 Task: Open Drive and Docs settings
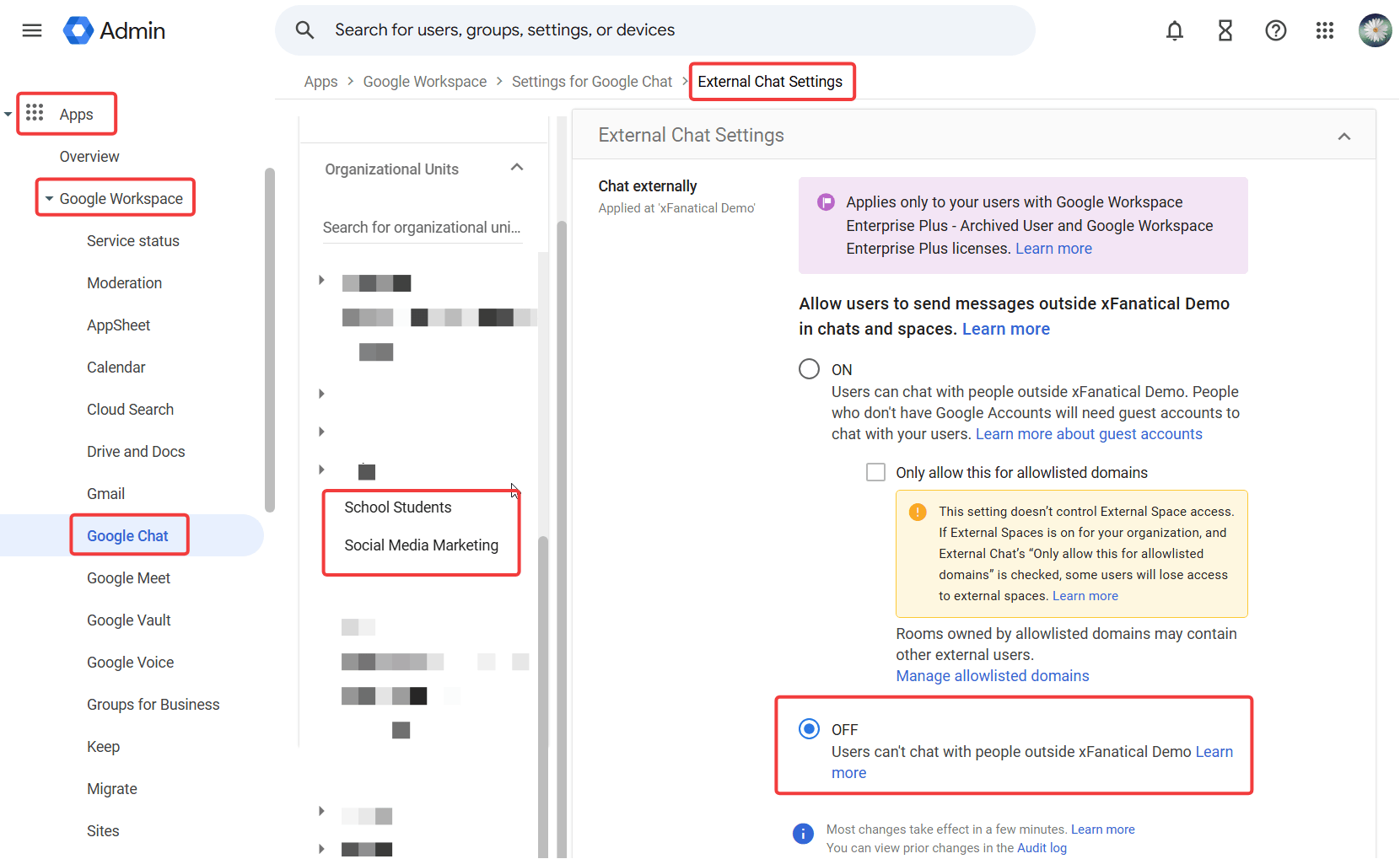(136, 452)
